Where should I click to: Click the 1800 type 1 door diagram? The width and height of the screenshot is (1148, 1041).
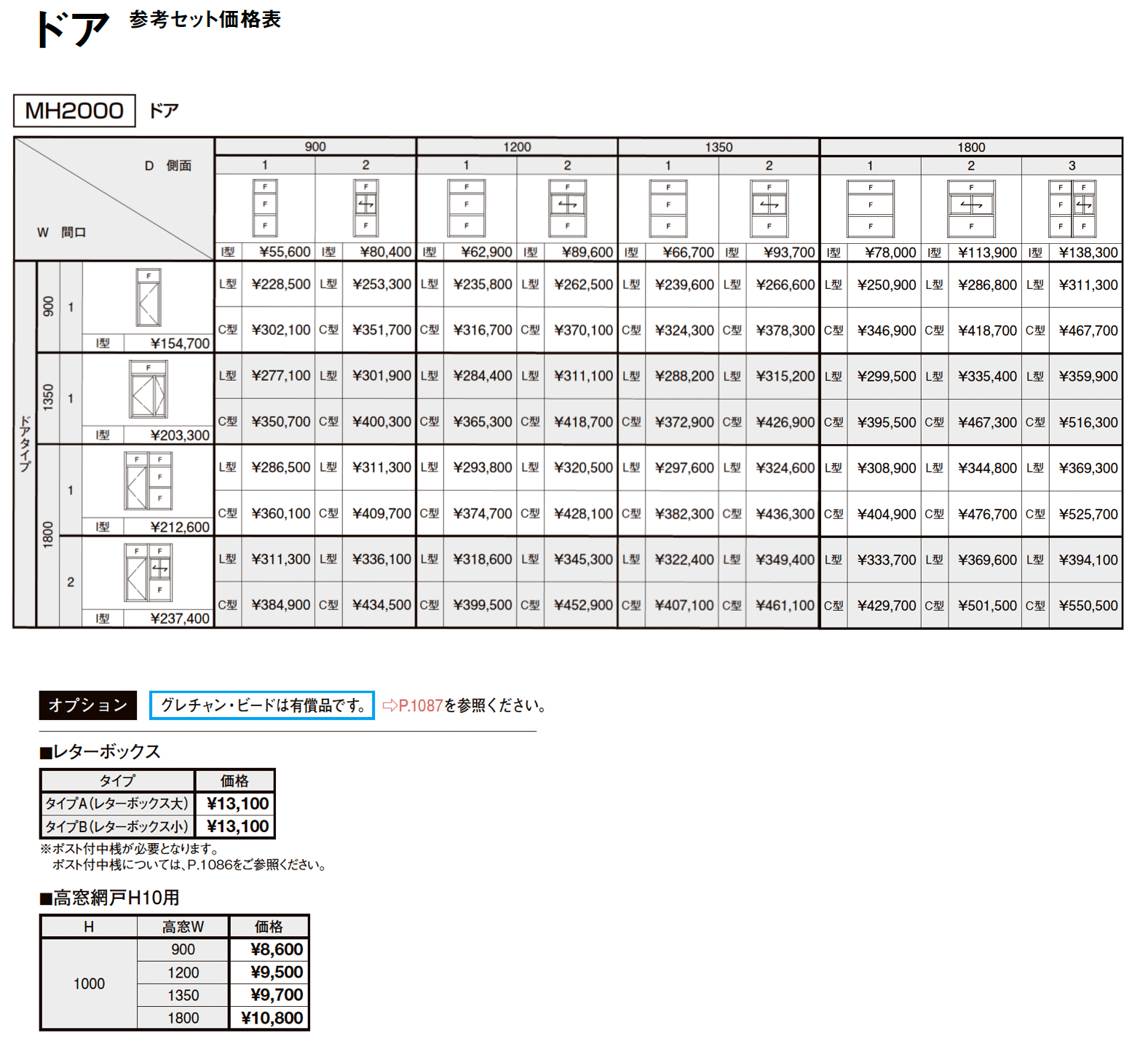click(149, 481)
